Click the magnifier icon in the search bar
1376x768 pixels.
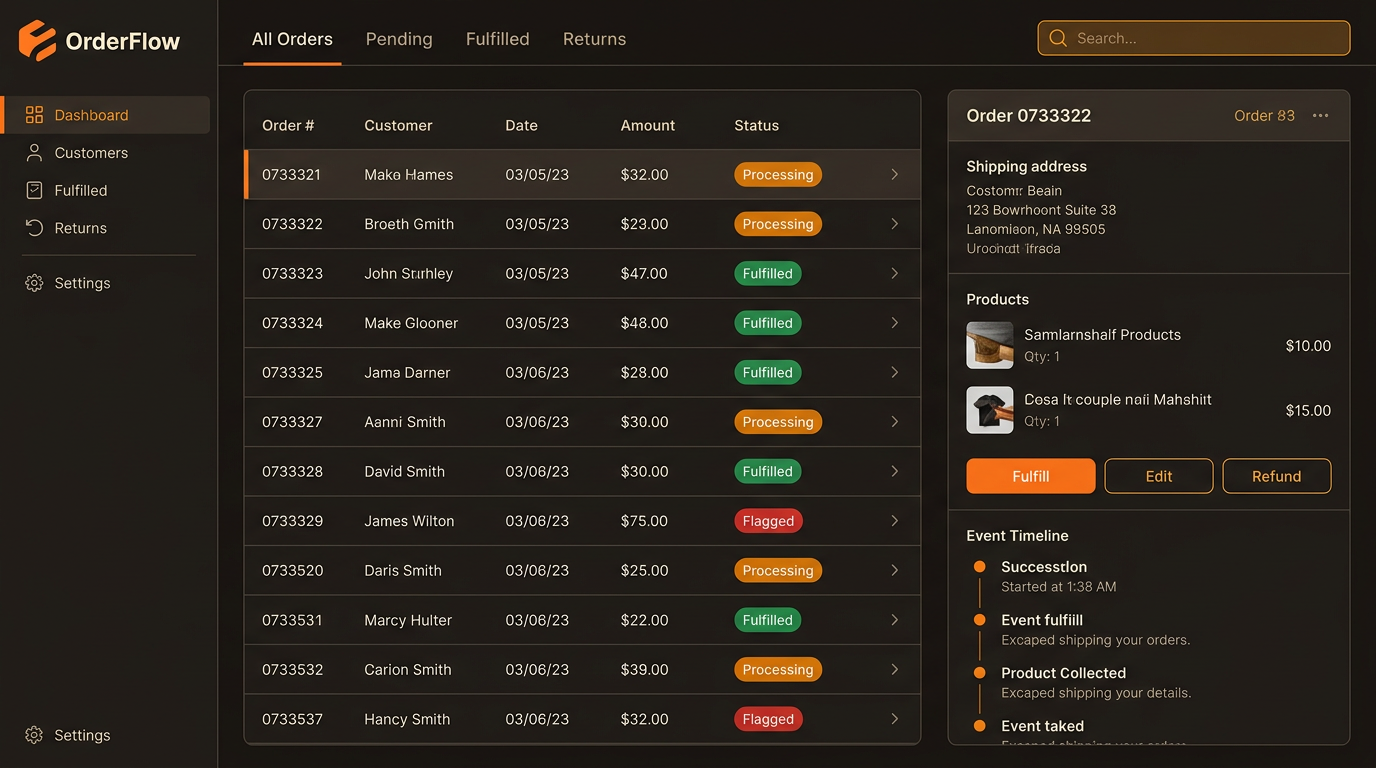[x=1058, y=38]
